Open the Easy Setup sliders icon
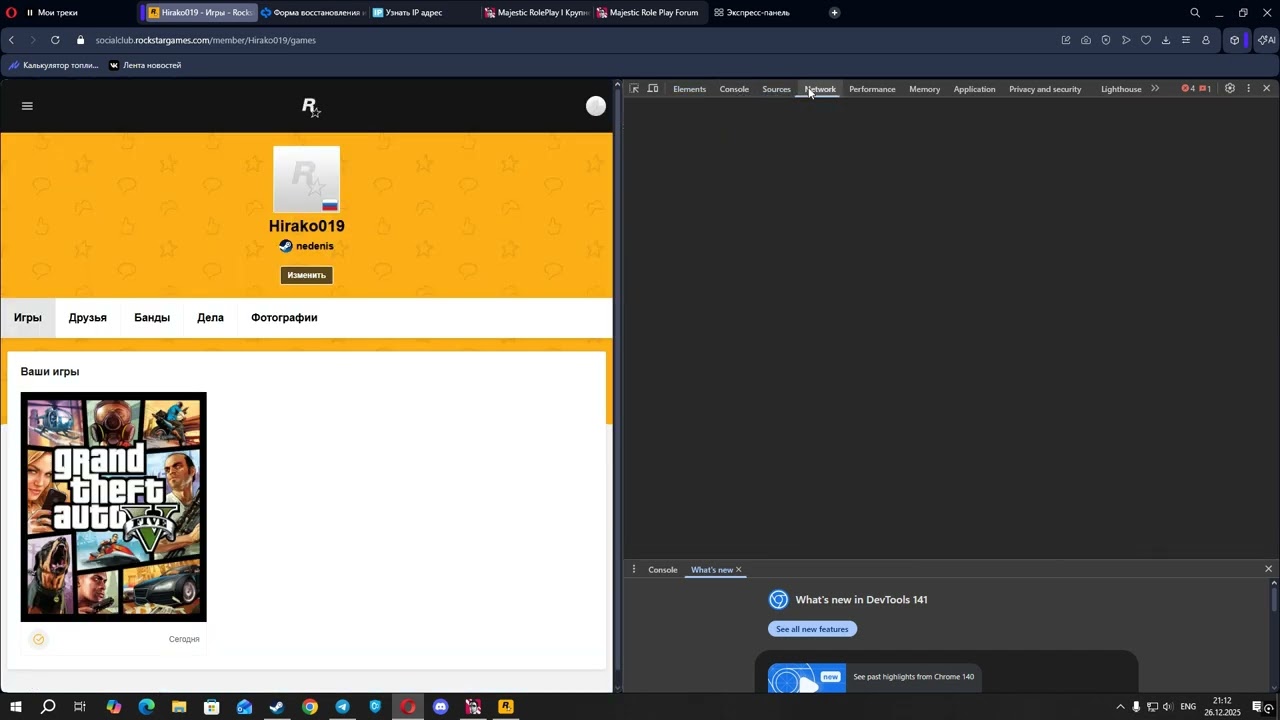Viewport: 1280px width, 720px height. click(1186, 40)
